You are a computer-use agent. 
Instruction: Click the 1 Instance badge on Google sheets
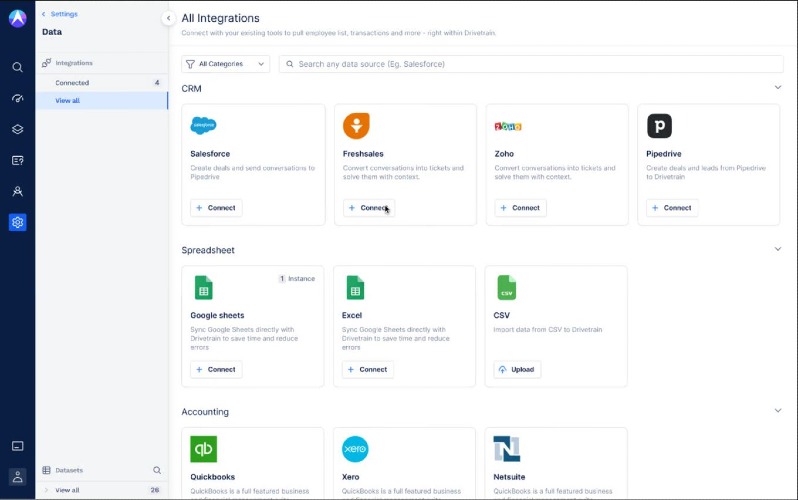click(x=297, y=279)
